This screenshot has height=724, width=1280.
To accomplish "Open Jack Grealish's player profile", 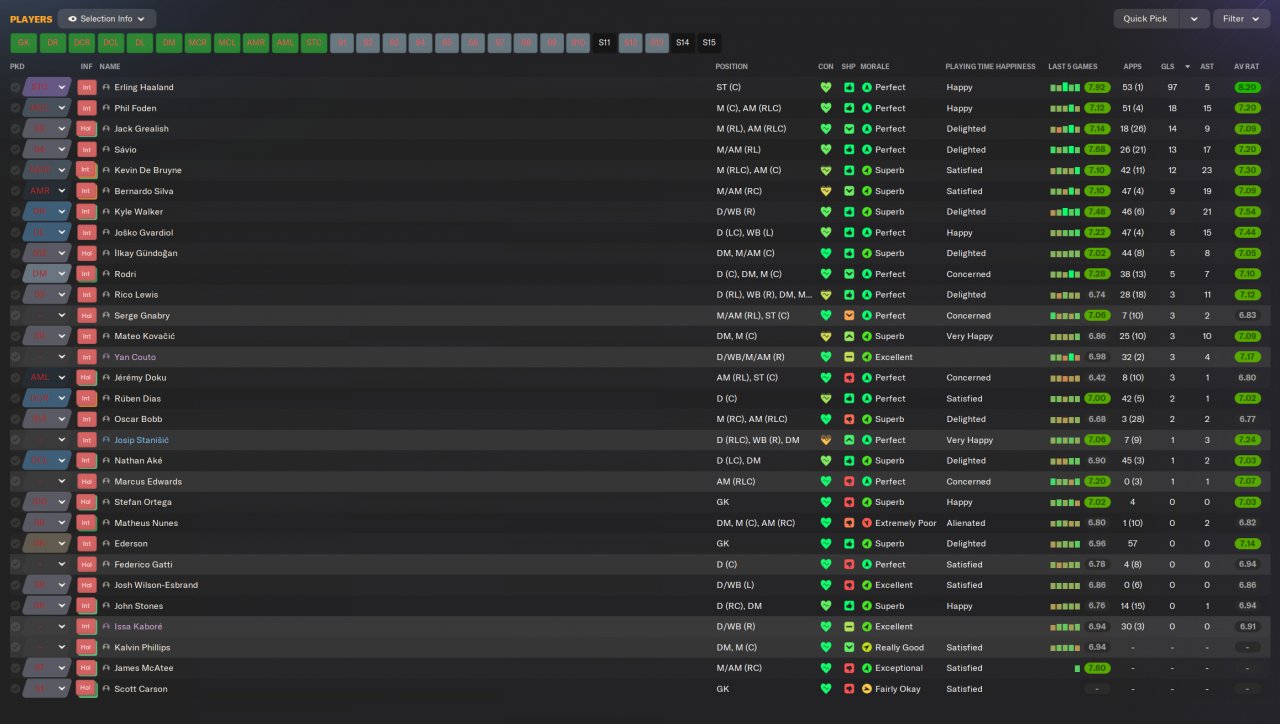I will [x=141, y=129].
